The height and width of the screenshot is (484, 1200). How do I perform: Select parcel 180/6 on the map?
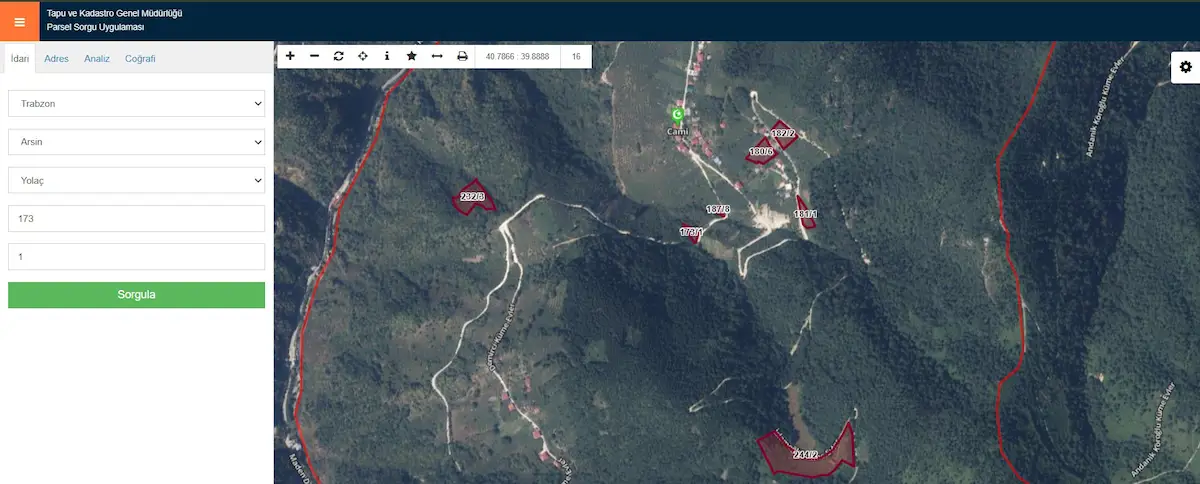coord(761,153)
